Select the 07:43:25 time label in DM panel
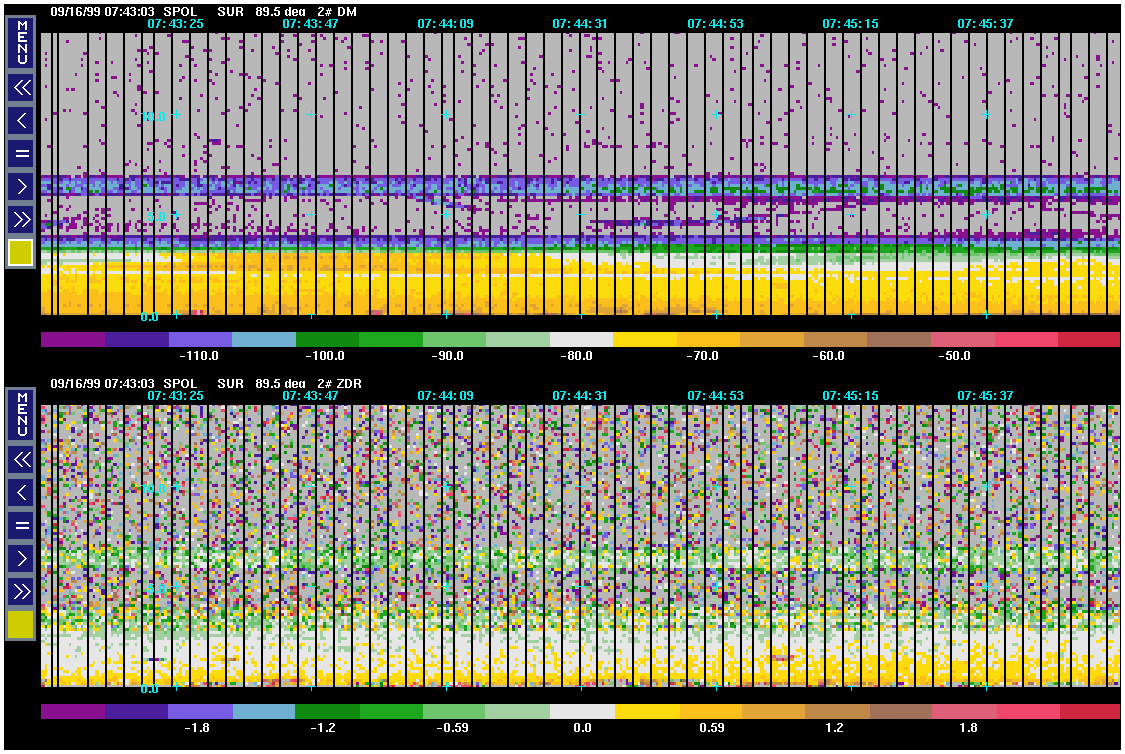 point(175,24)
